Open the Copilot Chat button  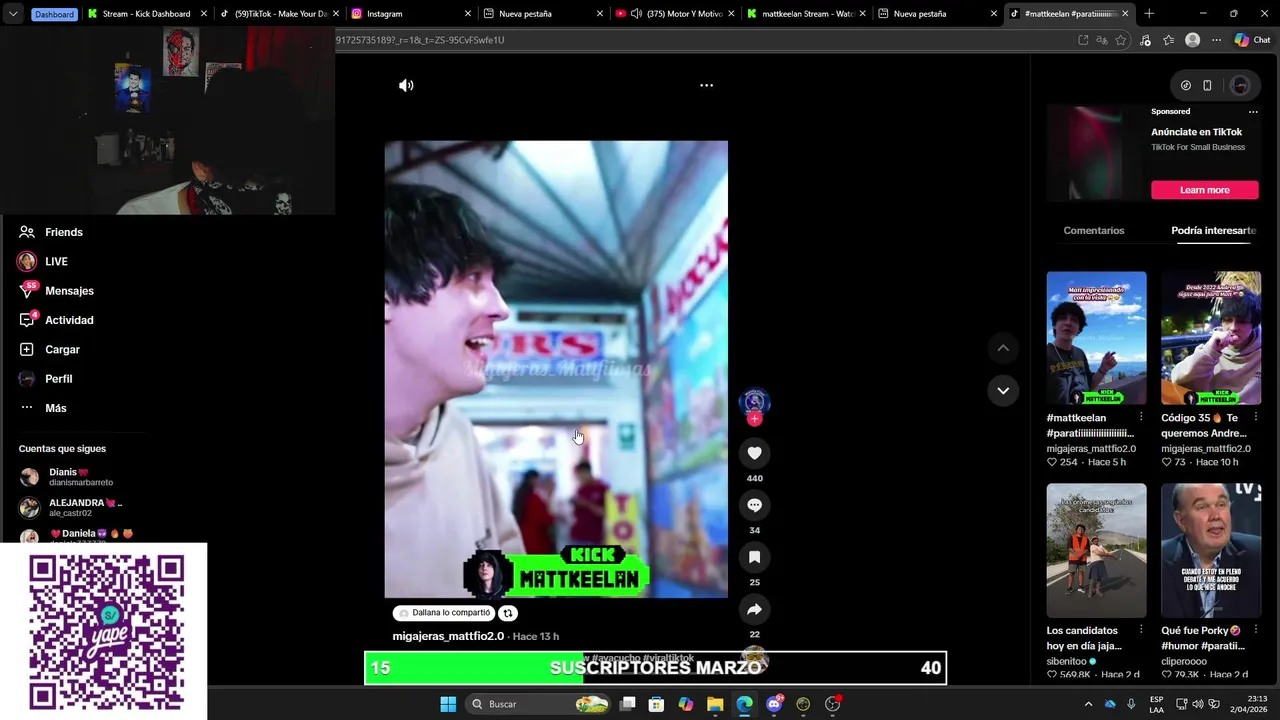(x=1252, y=40)
